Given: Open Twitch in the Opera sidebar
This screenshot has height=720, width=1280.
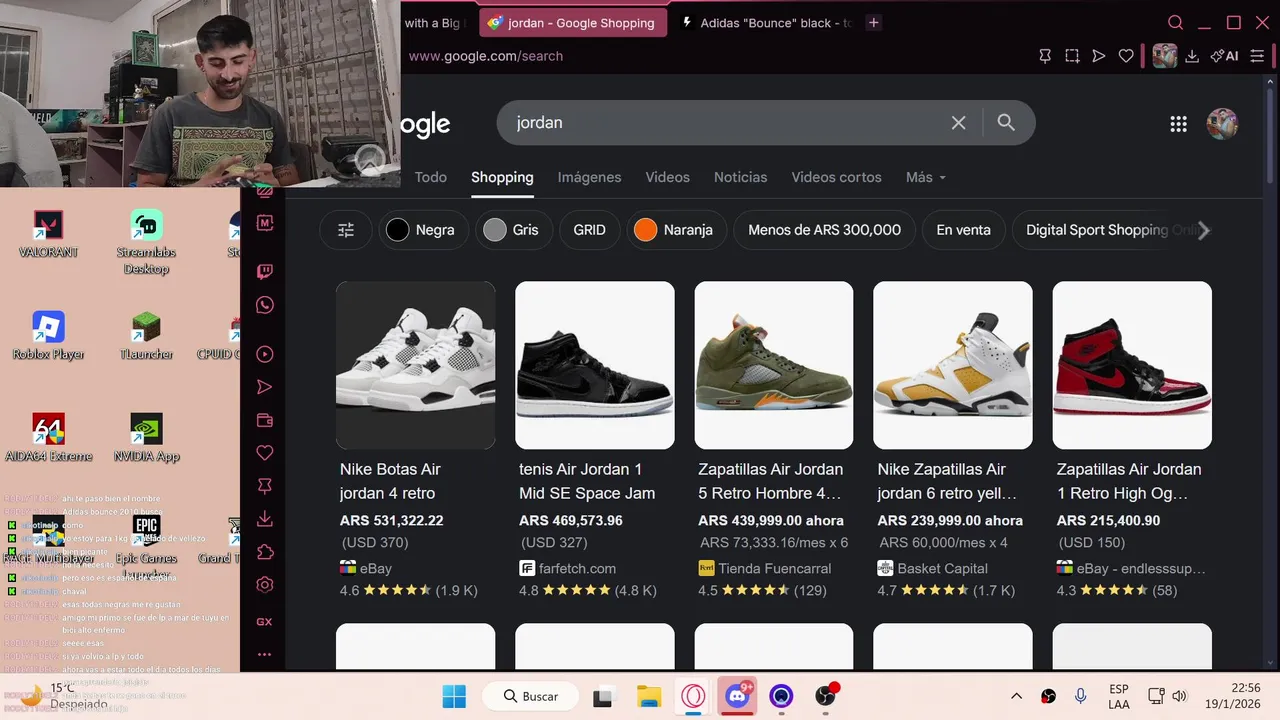Looking at the screenshot, I should pyautogui.click(x=265, y=272).
